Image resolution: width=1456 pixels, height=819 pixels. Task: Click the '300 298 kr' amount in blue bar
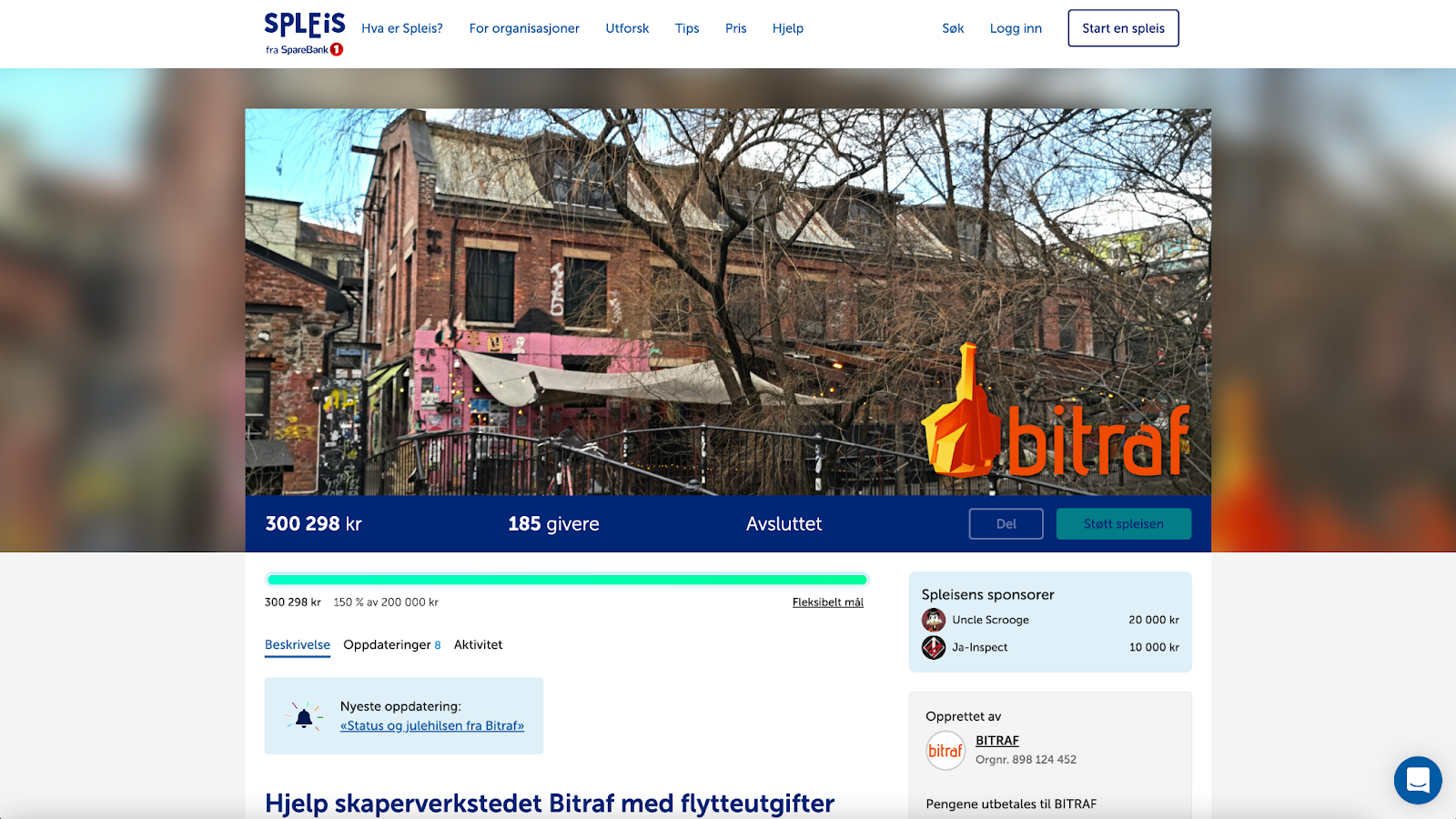313,524
